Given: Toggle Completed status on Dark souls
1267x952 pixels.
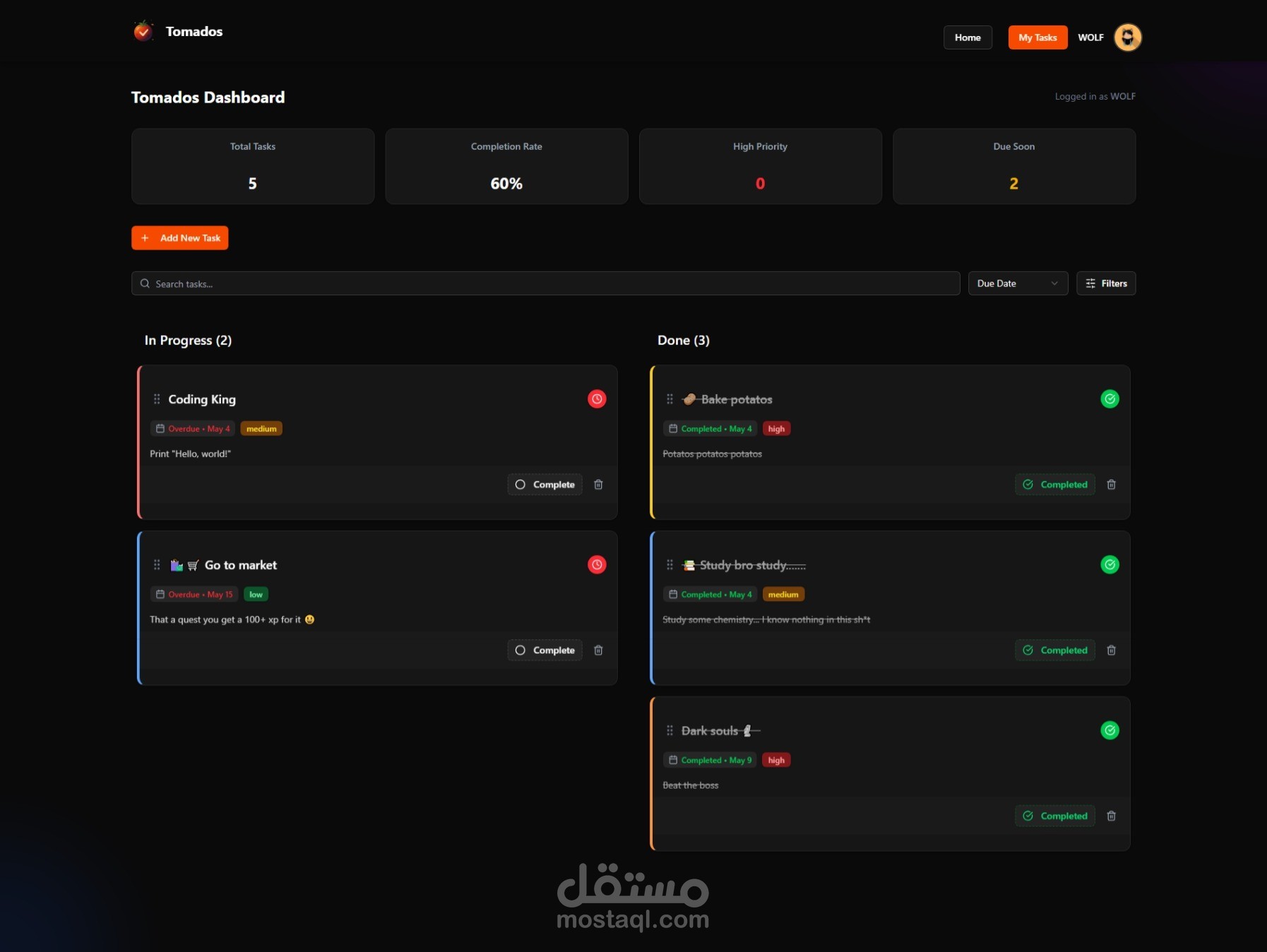Looking at the screenshot, I should (x=1055, y=816).
